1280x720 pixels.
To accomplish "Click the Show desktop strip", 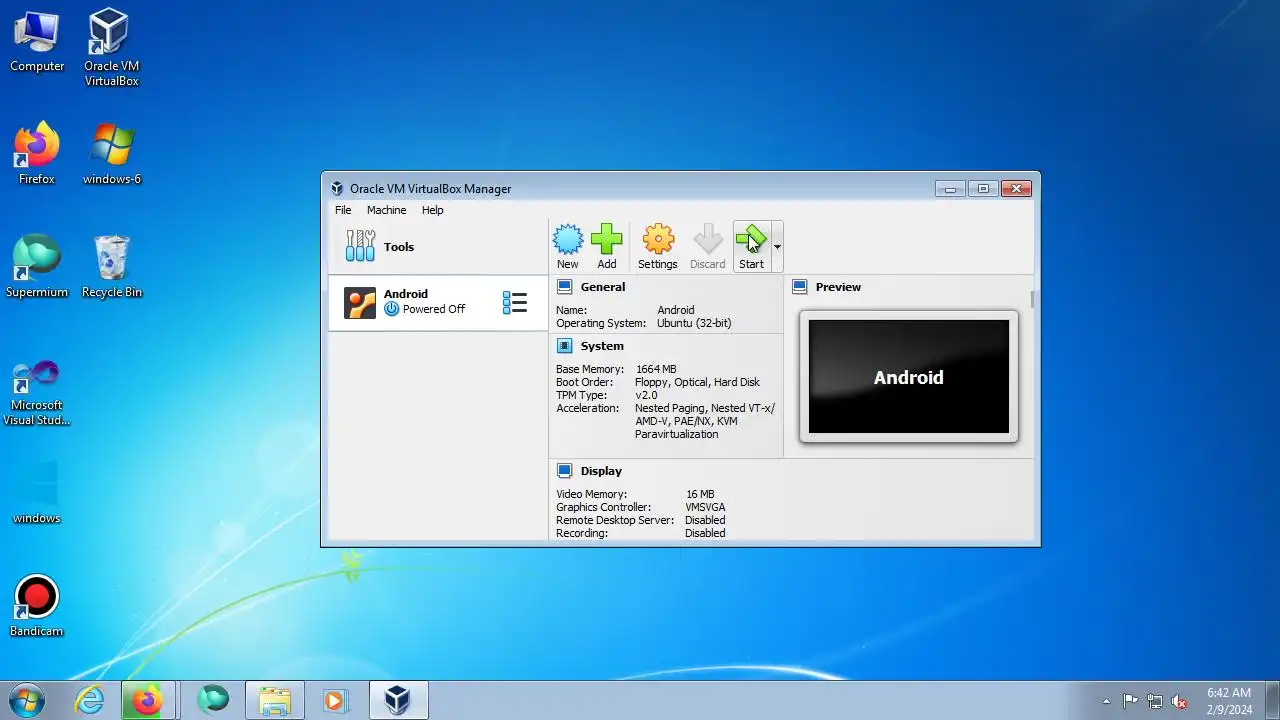I will pyautogui.click(x=1272, y=700).
